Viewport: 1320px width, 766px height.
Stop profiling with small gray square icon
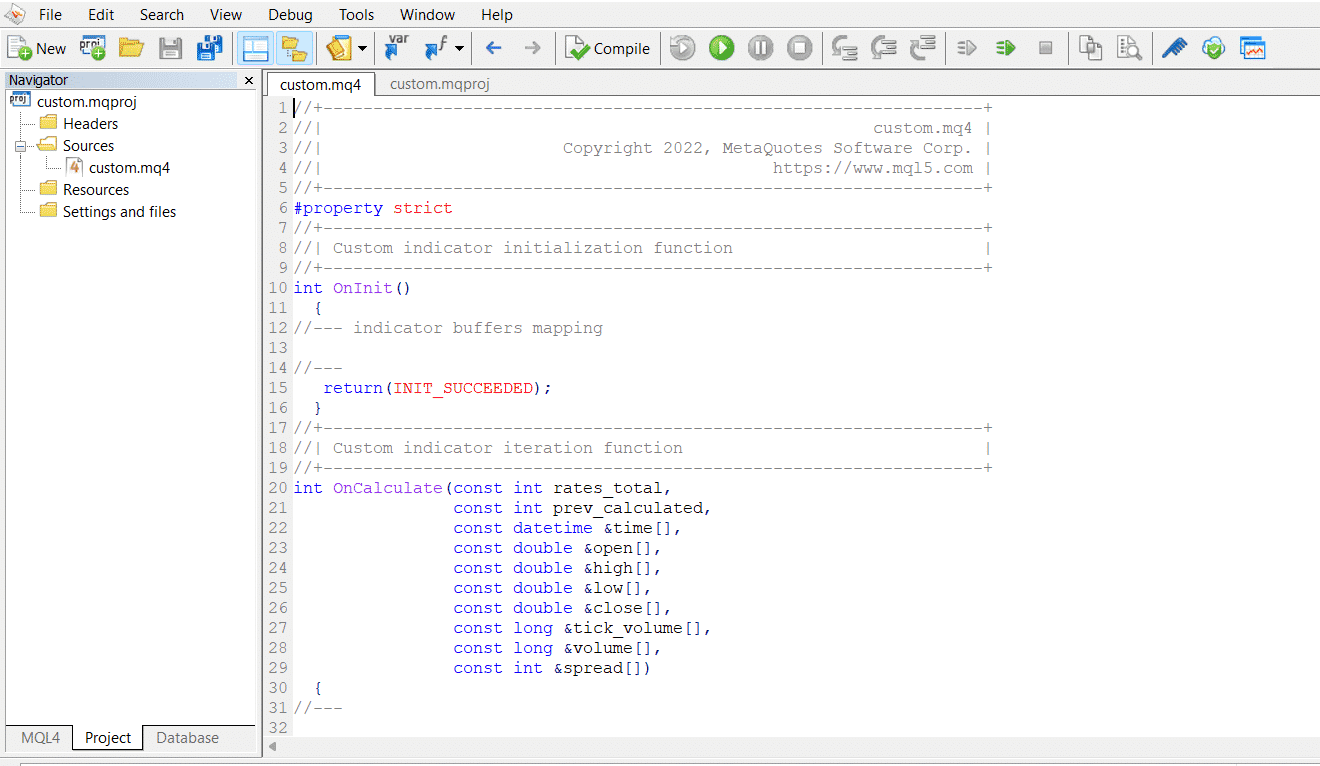pos(1046,48)
